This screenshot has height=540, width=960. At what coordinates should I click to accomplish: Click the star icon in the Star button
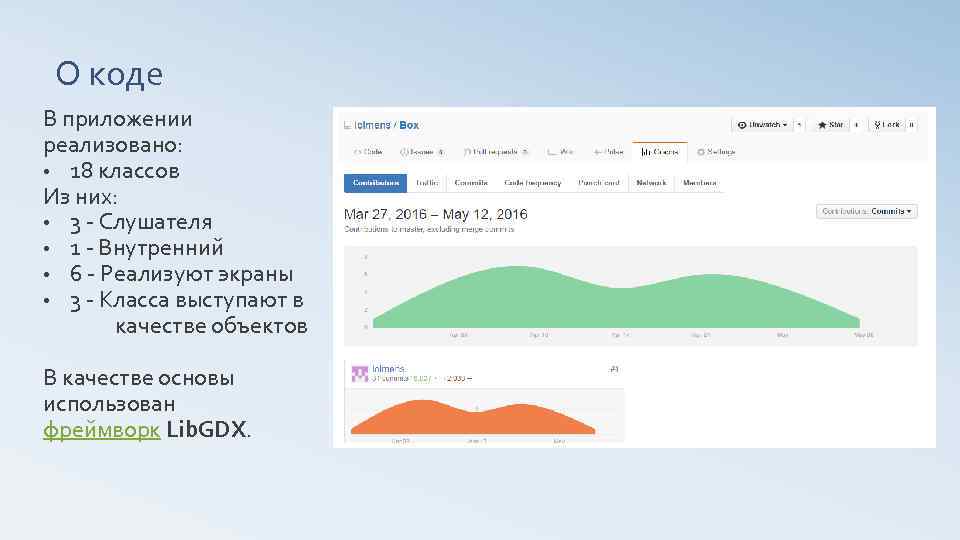[822, 124]
